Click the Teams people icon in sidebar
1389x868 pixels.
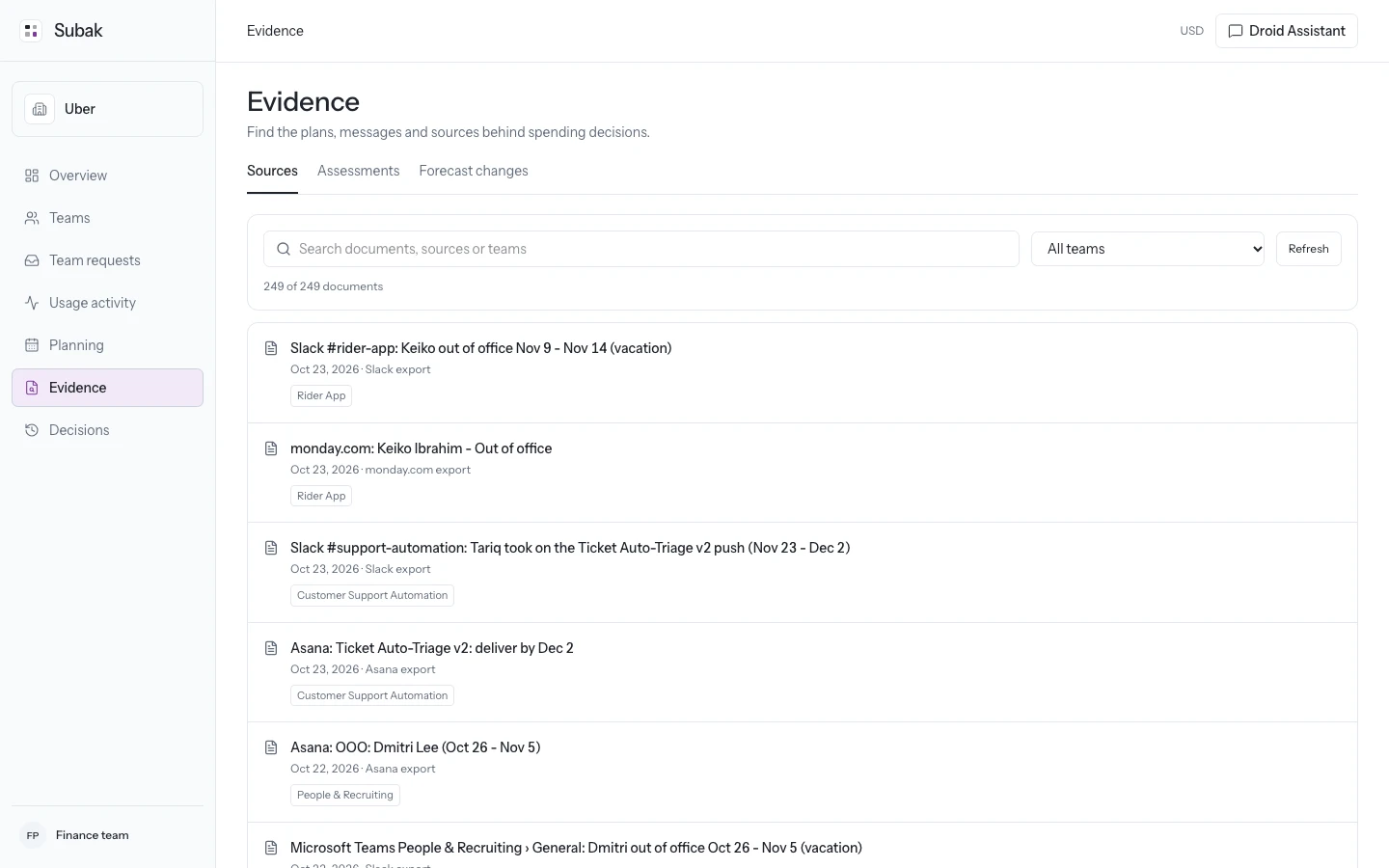coord(32,218)
